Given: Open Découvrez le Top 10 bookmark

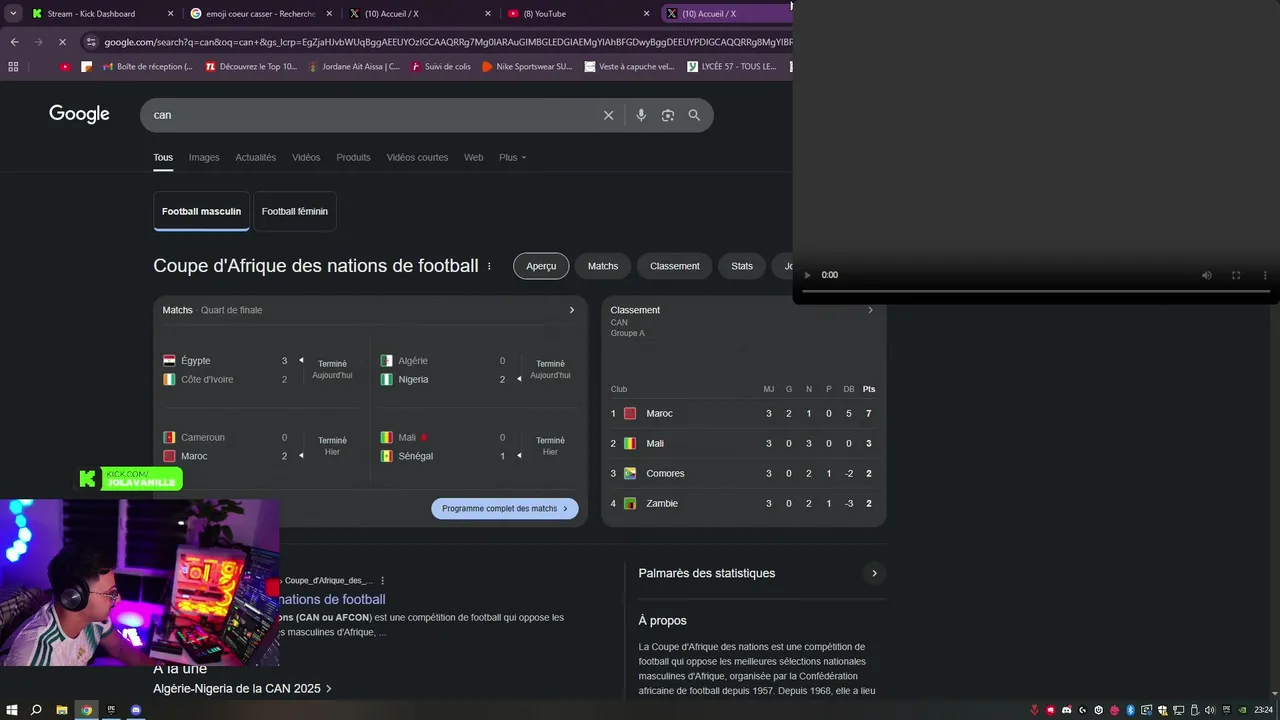Looking at the screenshot, I should pyautogui.click(x=251, y=67).
